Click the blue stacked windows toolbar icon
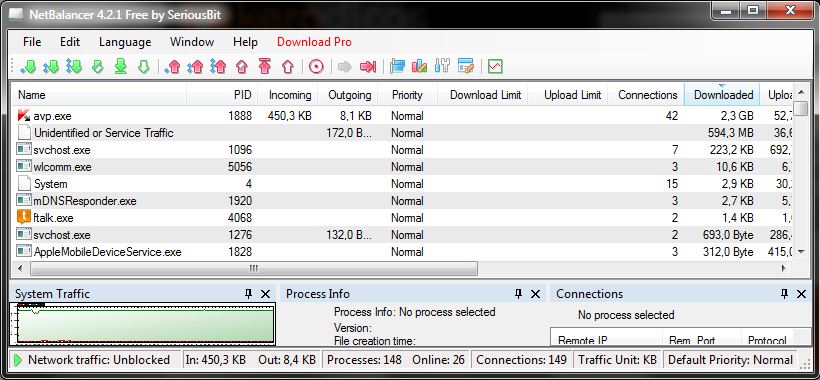820x380 pixels. tap(397, 66)
